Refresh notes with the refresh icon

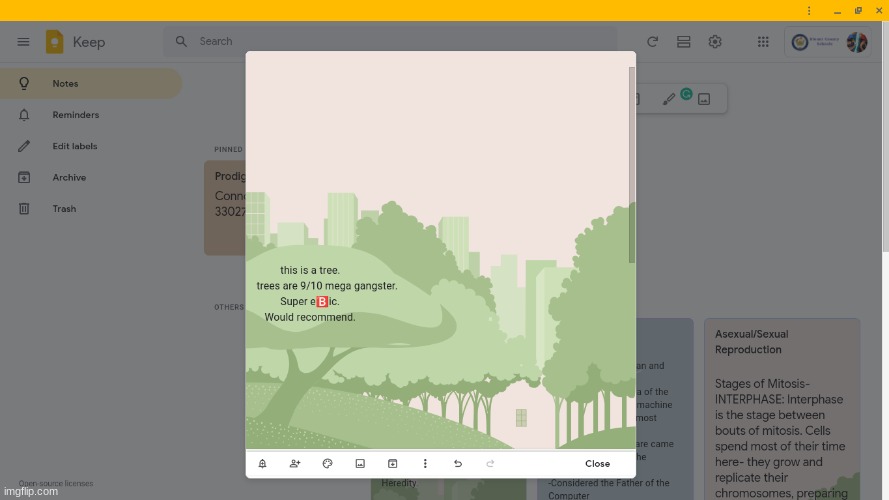pyautogui.click(x=652, y=41)
